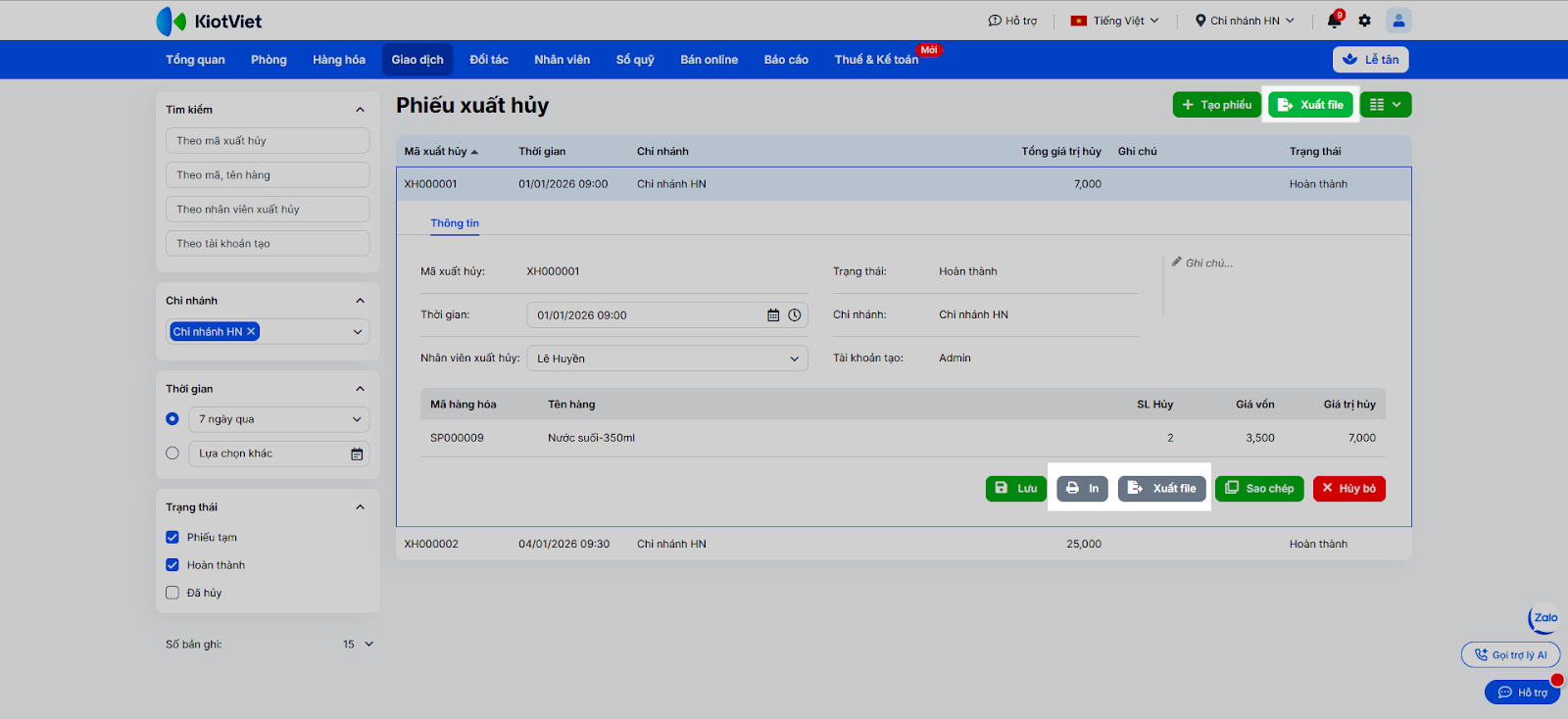Image resolution: width=1568 pixels, height=719 pixels.
Task: Open the XH000002 slip row
Action: pos(904,544)
